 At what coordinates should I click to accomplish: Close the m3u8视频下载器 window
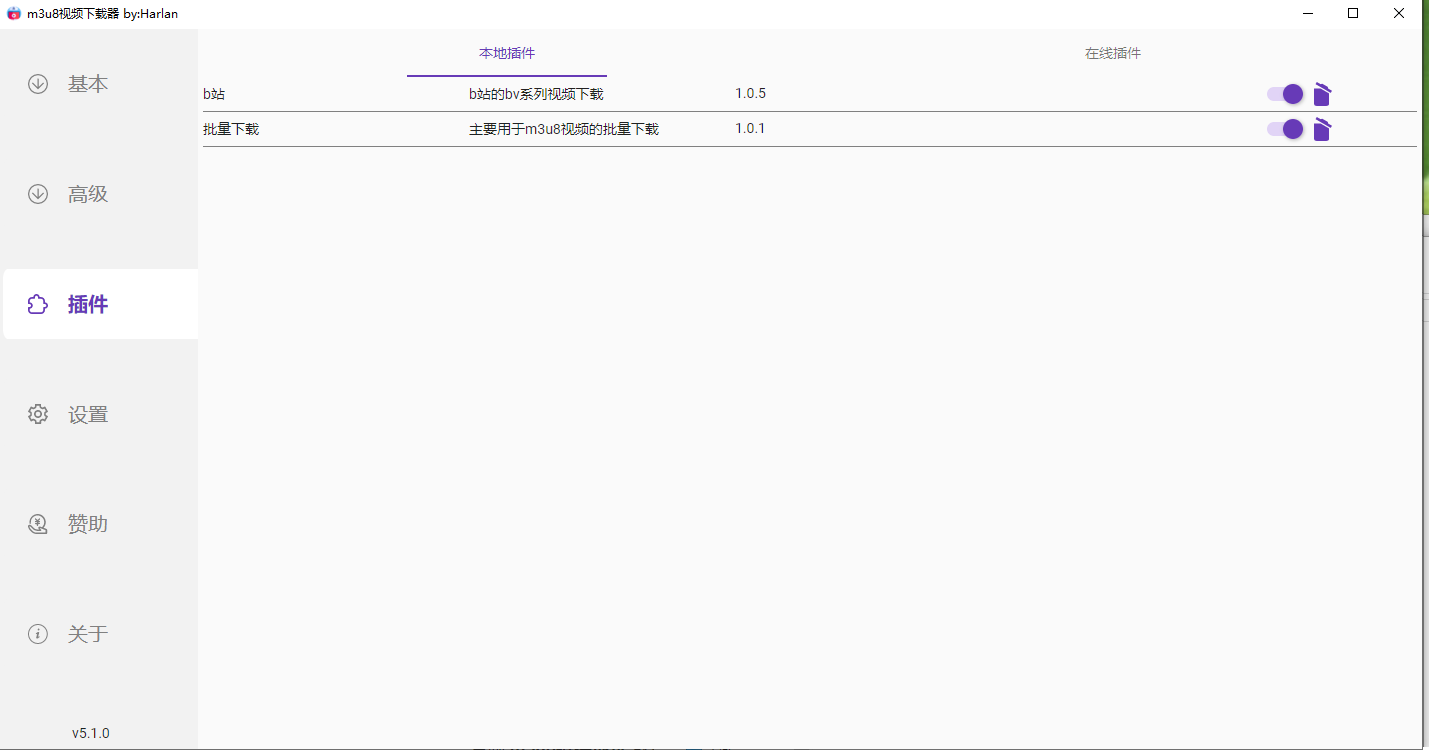(1399, 13)
